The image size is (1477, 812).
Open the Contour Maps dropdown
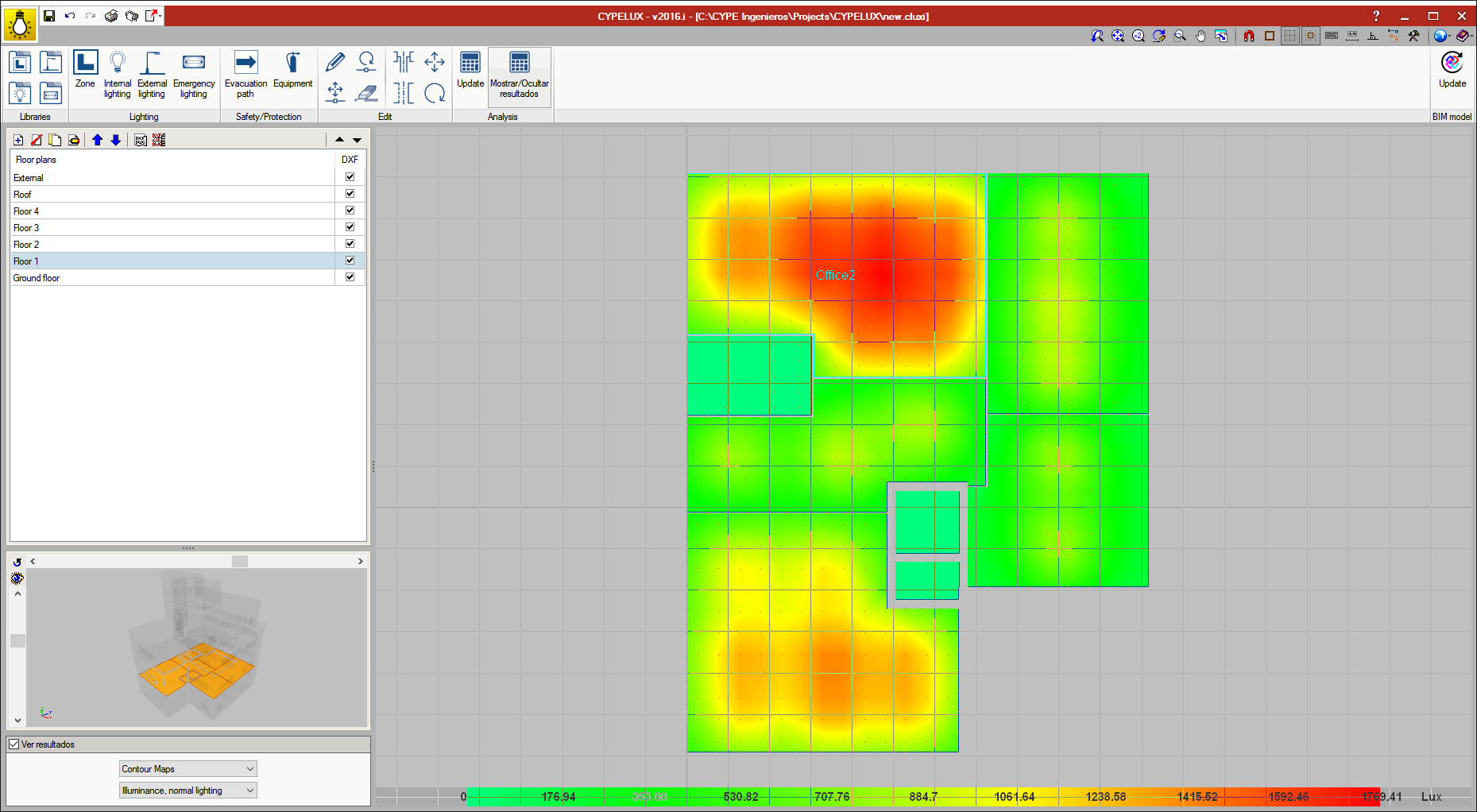click(x=188, y=769)
